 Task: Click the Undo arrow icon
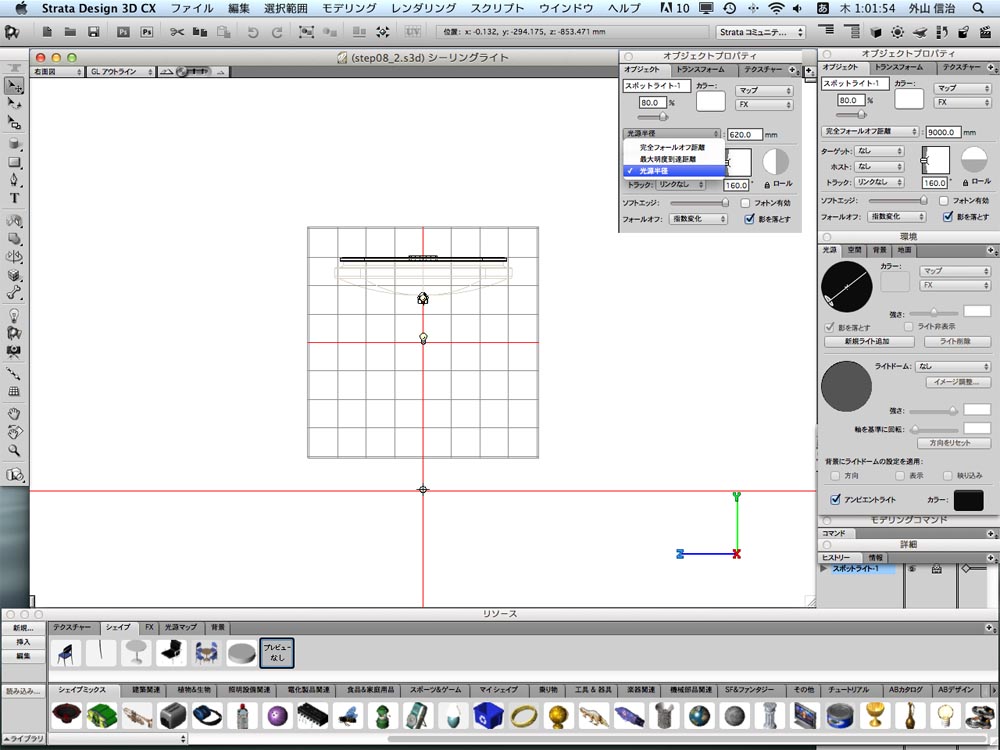[x=253, y=32]
